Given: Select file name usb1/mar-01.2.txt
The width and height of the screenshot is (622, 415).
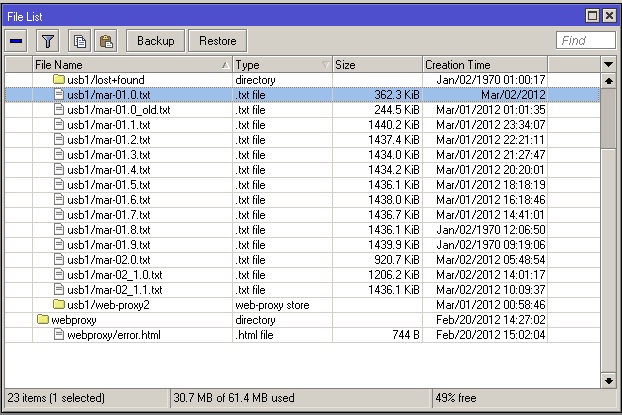Looking at the screenshot, I should tap(109, 140).
